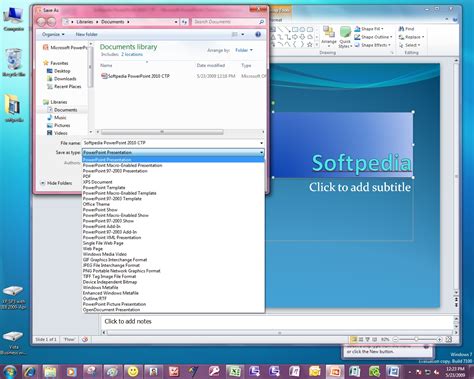This screenshot has width=474, height=379.
Task: Select the star shape in shapes gallery
Action: (x=310, y=44)
